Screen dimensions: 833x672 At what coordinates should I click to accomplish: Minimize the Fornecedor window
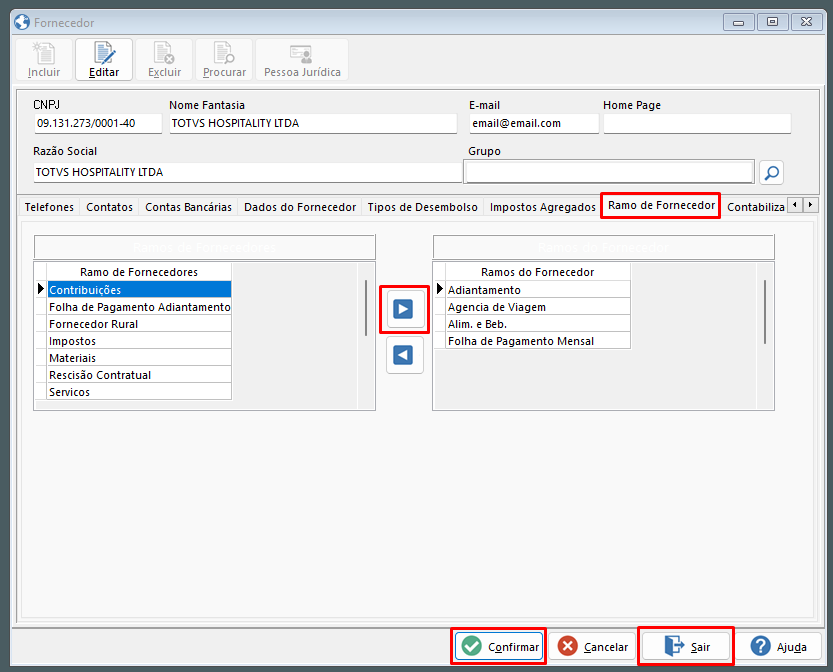pos(738,22)
